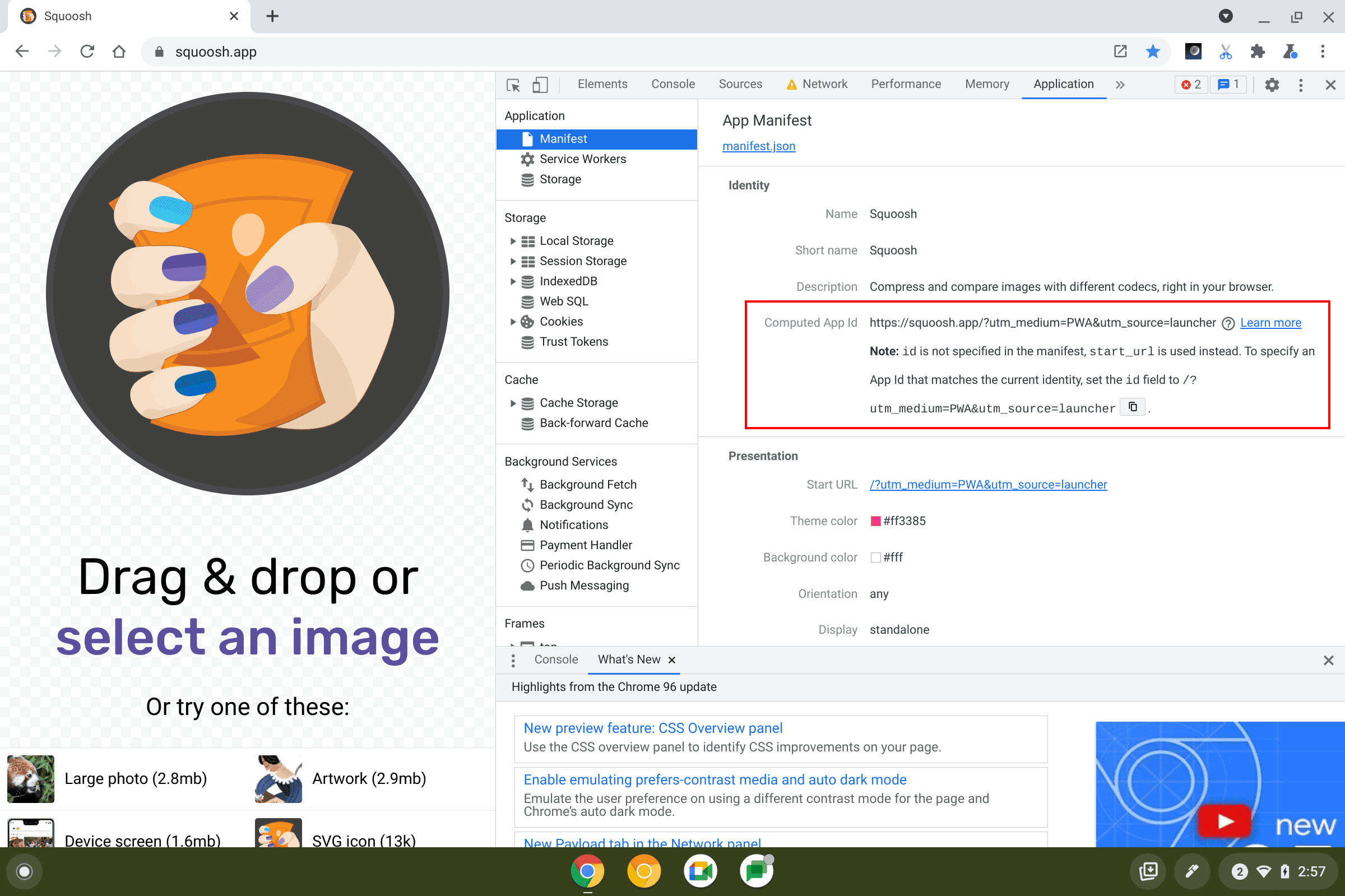1345x896 pixels.
Task: Expand the Session Storage tree item
Action: 511,261
